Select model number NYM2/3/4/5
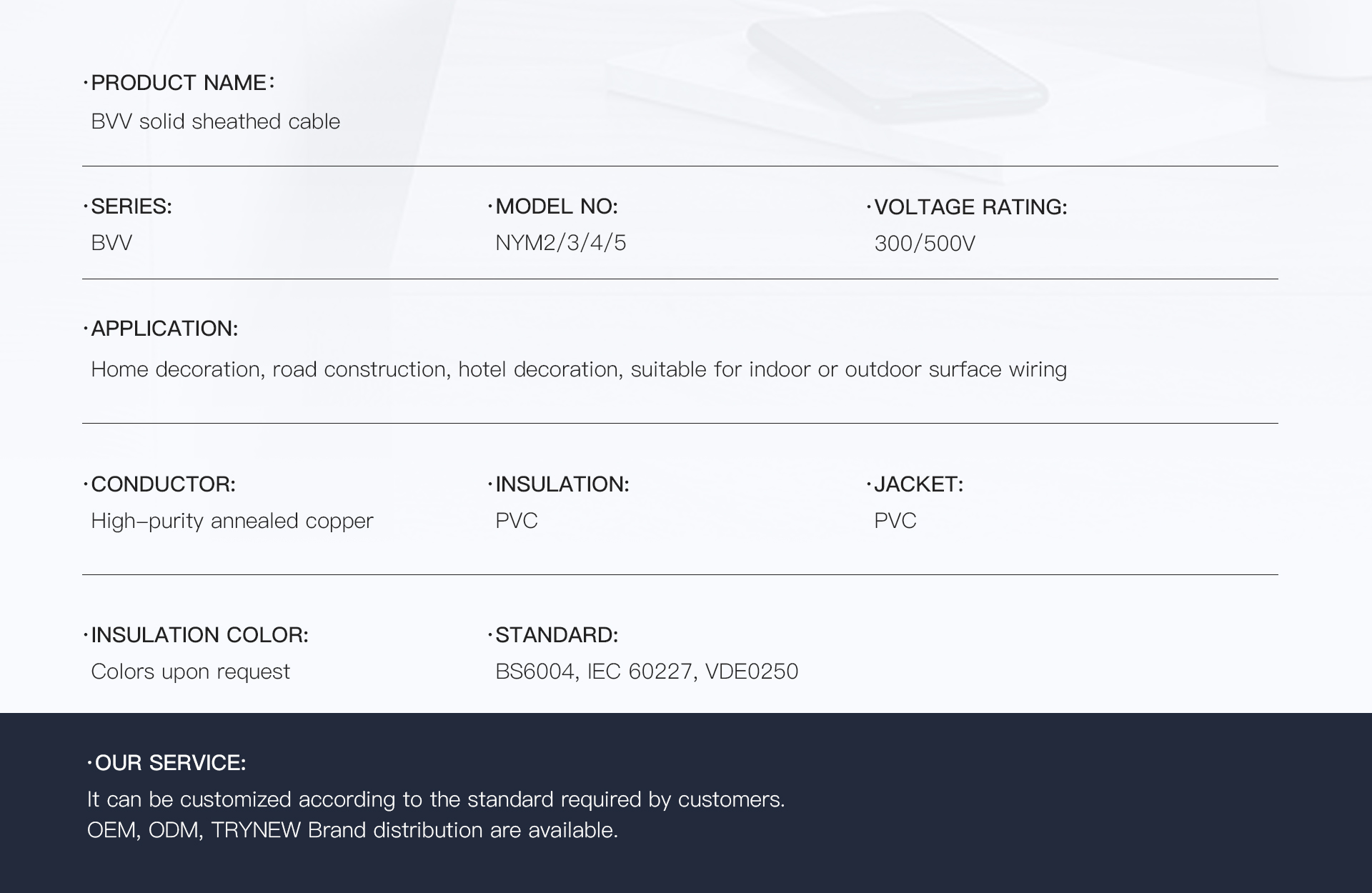Screen dimensions: 1372x893 (561, 243)
